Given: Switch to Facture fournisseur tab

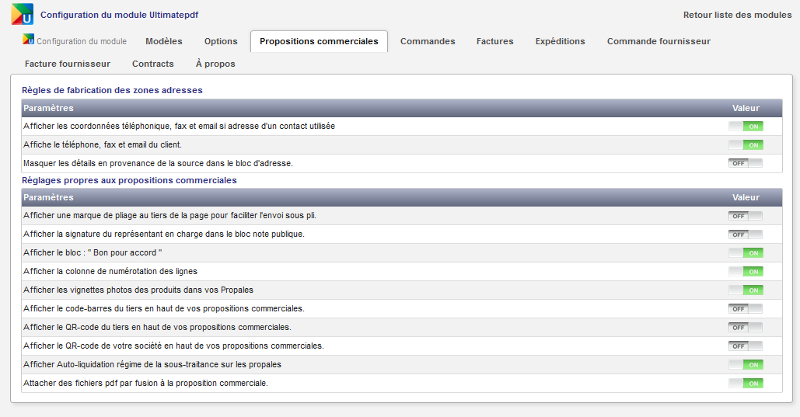Looking at the screenshot, I should click(67, 64).
